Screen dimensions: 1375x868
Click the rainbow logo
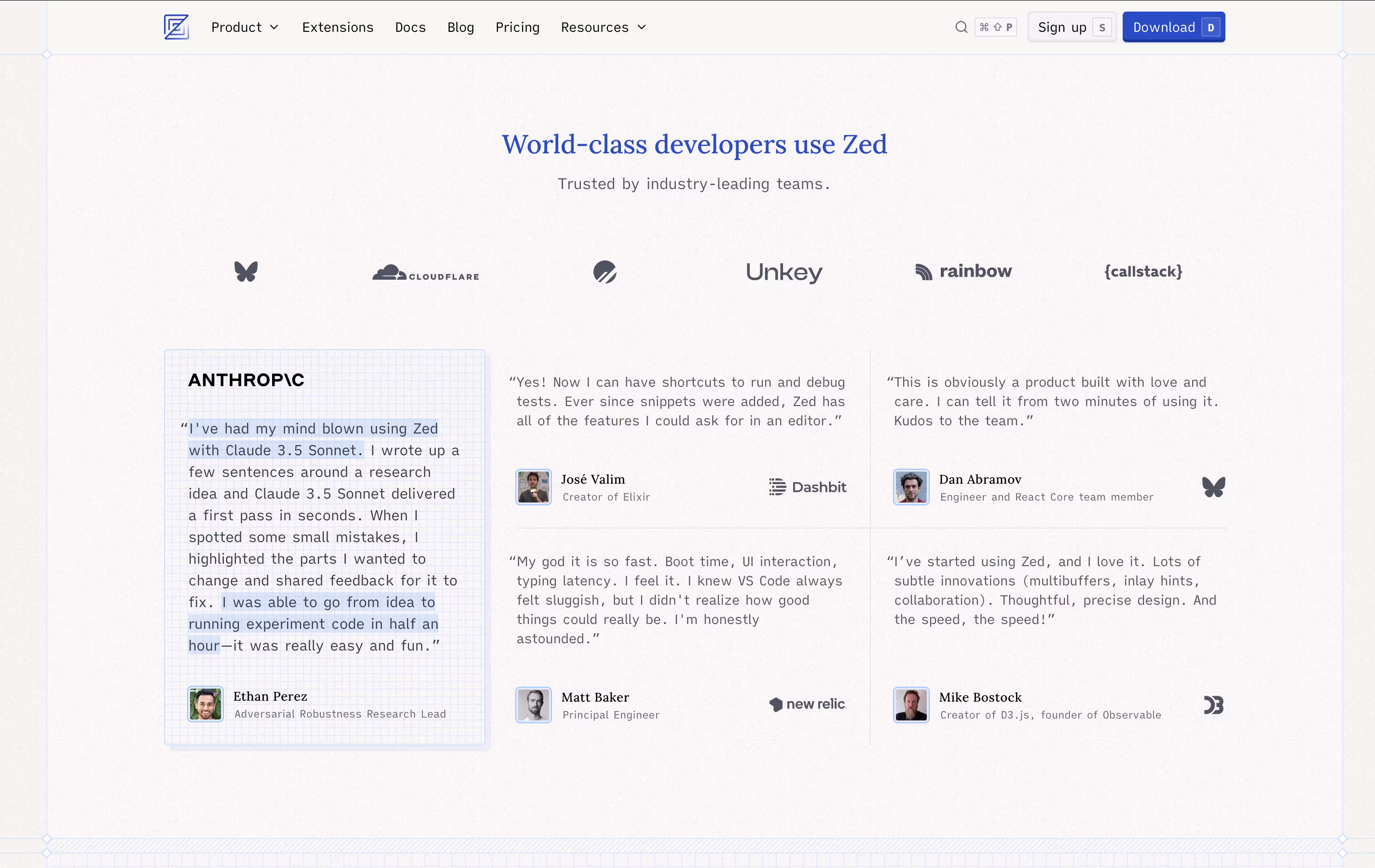click(x=963, y=271)
